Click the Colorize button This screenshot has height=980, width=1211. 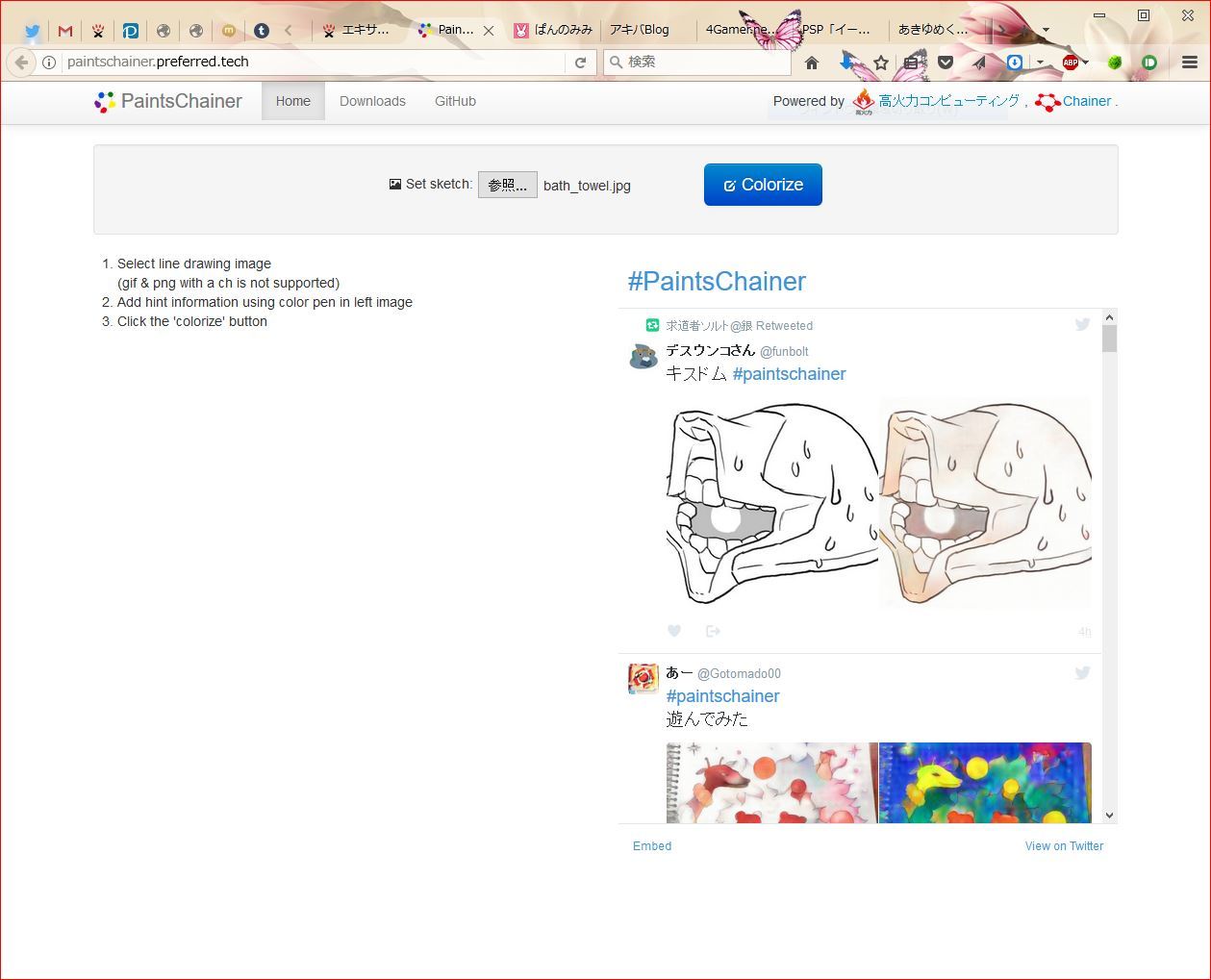coord(763,185)
